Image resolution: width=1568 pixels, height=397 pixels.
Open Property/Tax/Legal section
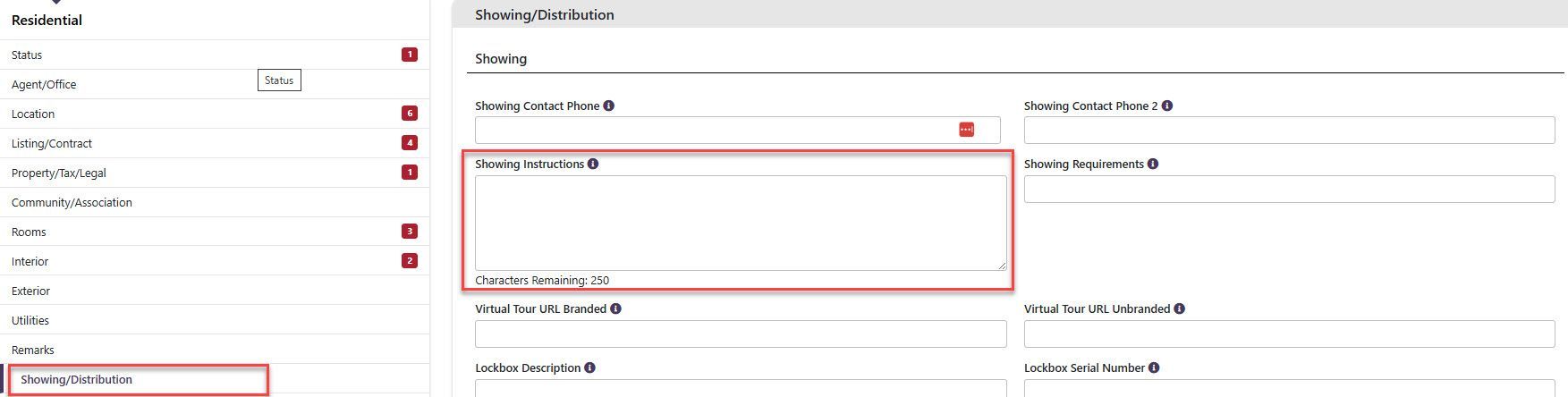pyautogui.click(x=59, y=173)
